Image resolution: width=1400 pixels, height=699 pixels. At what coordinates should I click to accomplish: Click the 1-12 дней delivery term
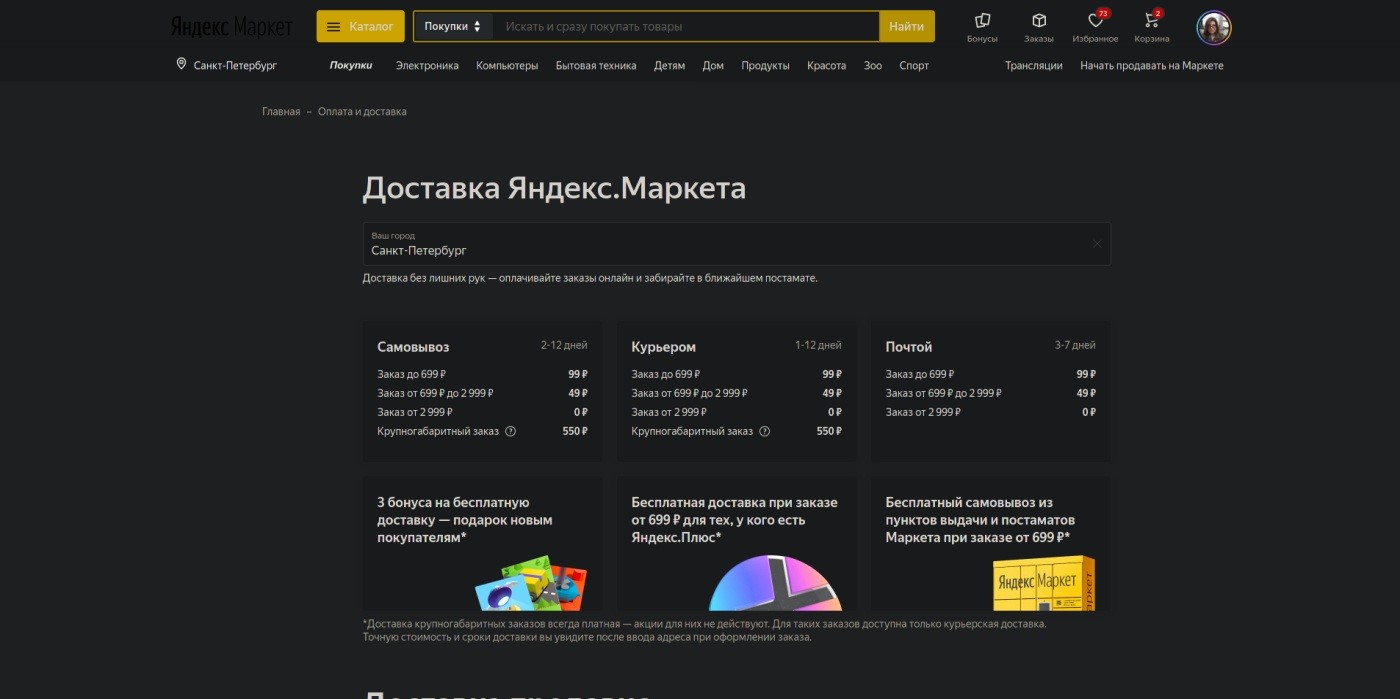(818, 345)
